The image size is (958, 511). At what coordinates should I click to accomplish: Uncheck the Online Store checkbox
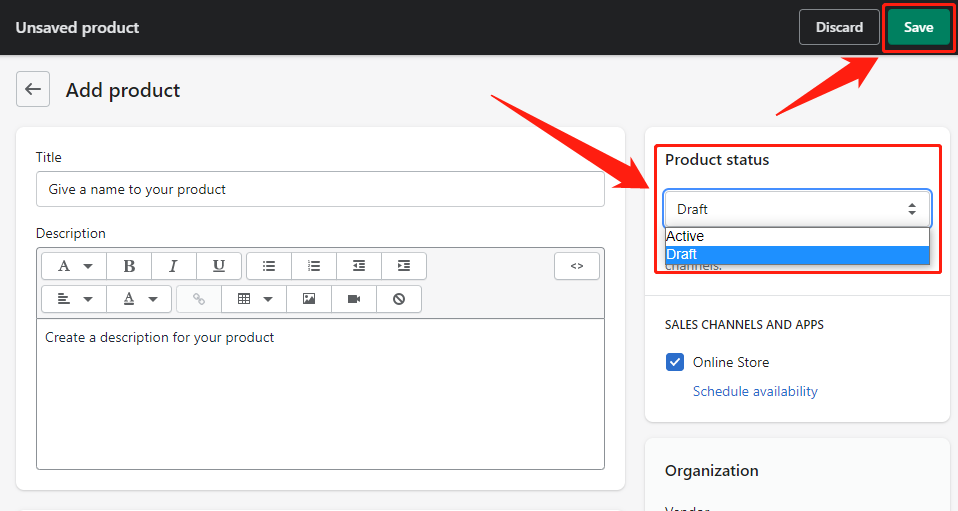tap(675, 362)
